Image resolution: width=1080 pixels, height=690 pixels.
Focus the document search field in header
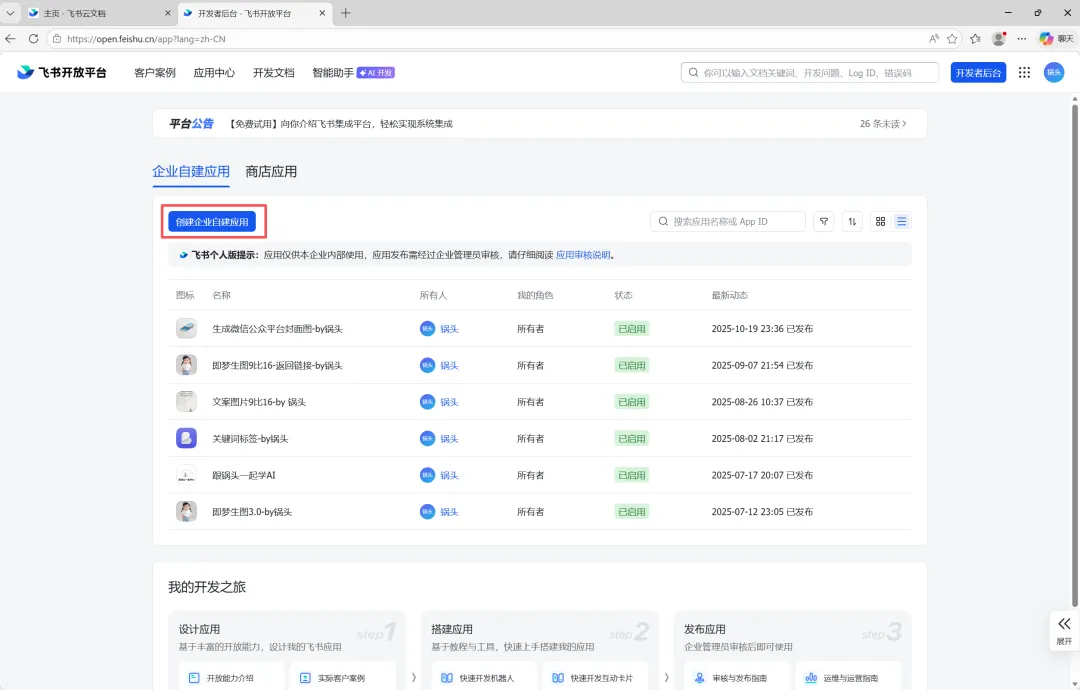point(809,72)
